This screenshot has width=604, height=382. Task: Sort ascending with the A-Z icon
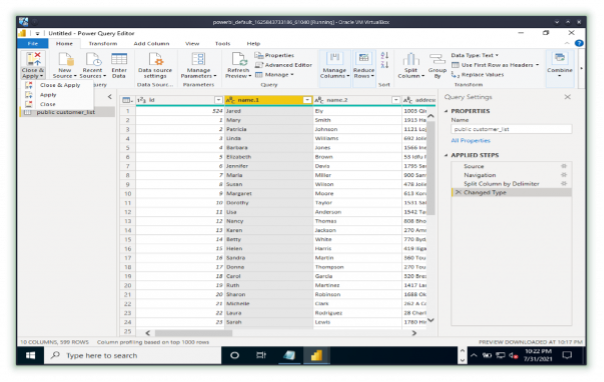click(384, 55)
